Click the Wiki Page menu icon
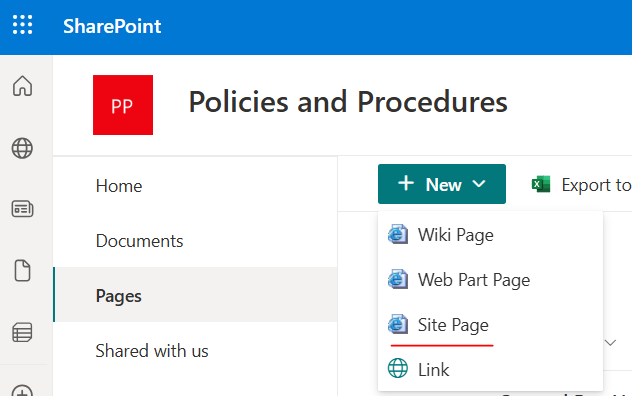Image resolution: width=632 pixels, height=396 pixels. click(x=398, y=234)
